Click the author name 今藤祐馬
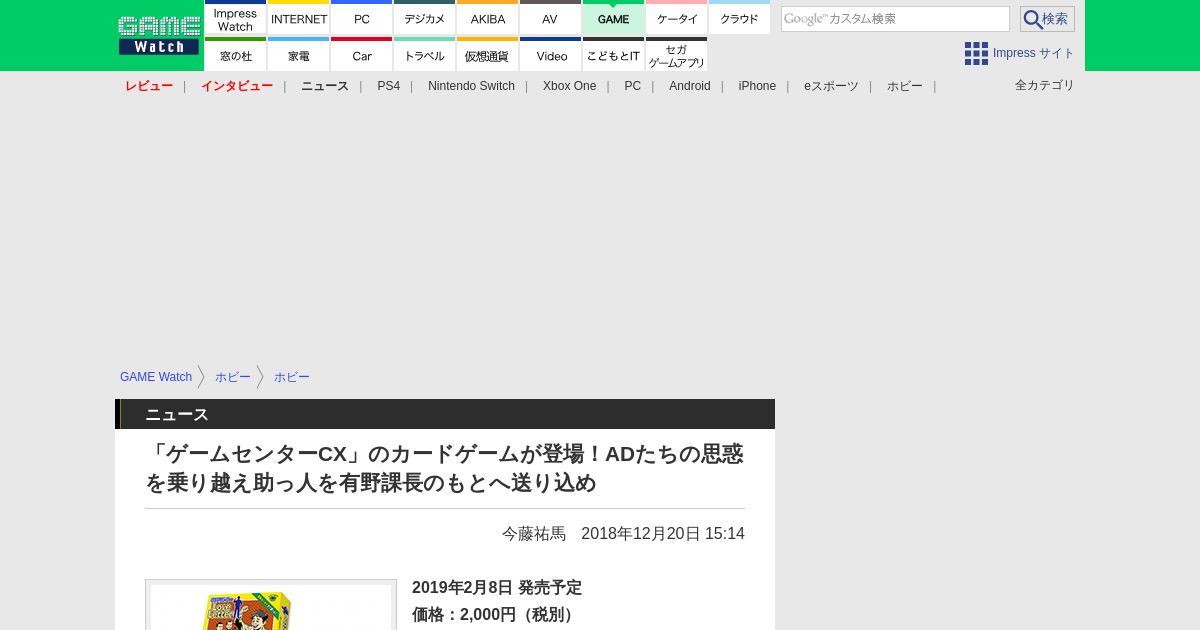1200x630 pixels. 534,534
